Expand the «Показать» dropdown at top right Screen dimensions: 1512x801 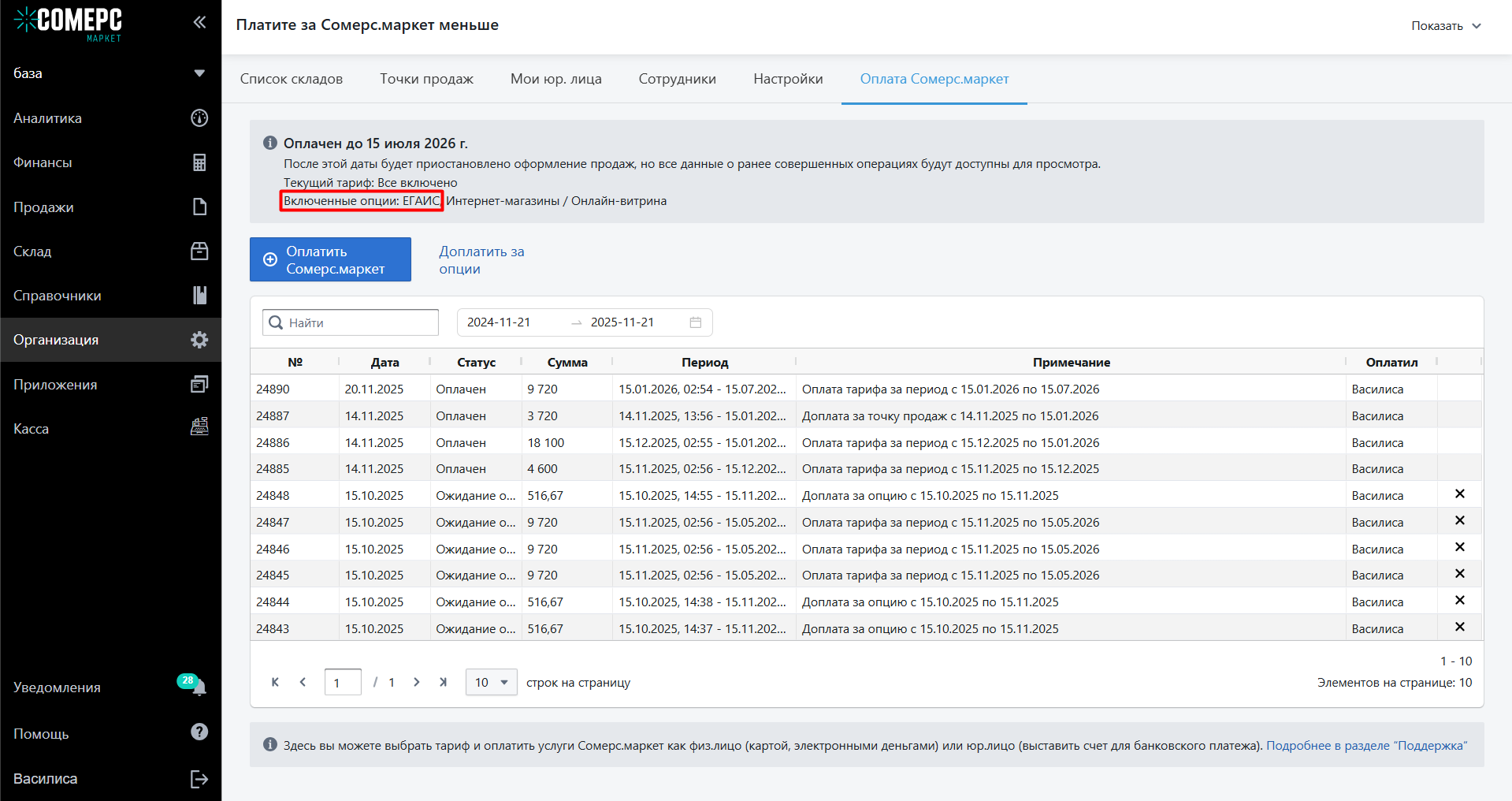click(x=1446, y=26)
